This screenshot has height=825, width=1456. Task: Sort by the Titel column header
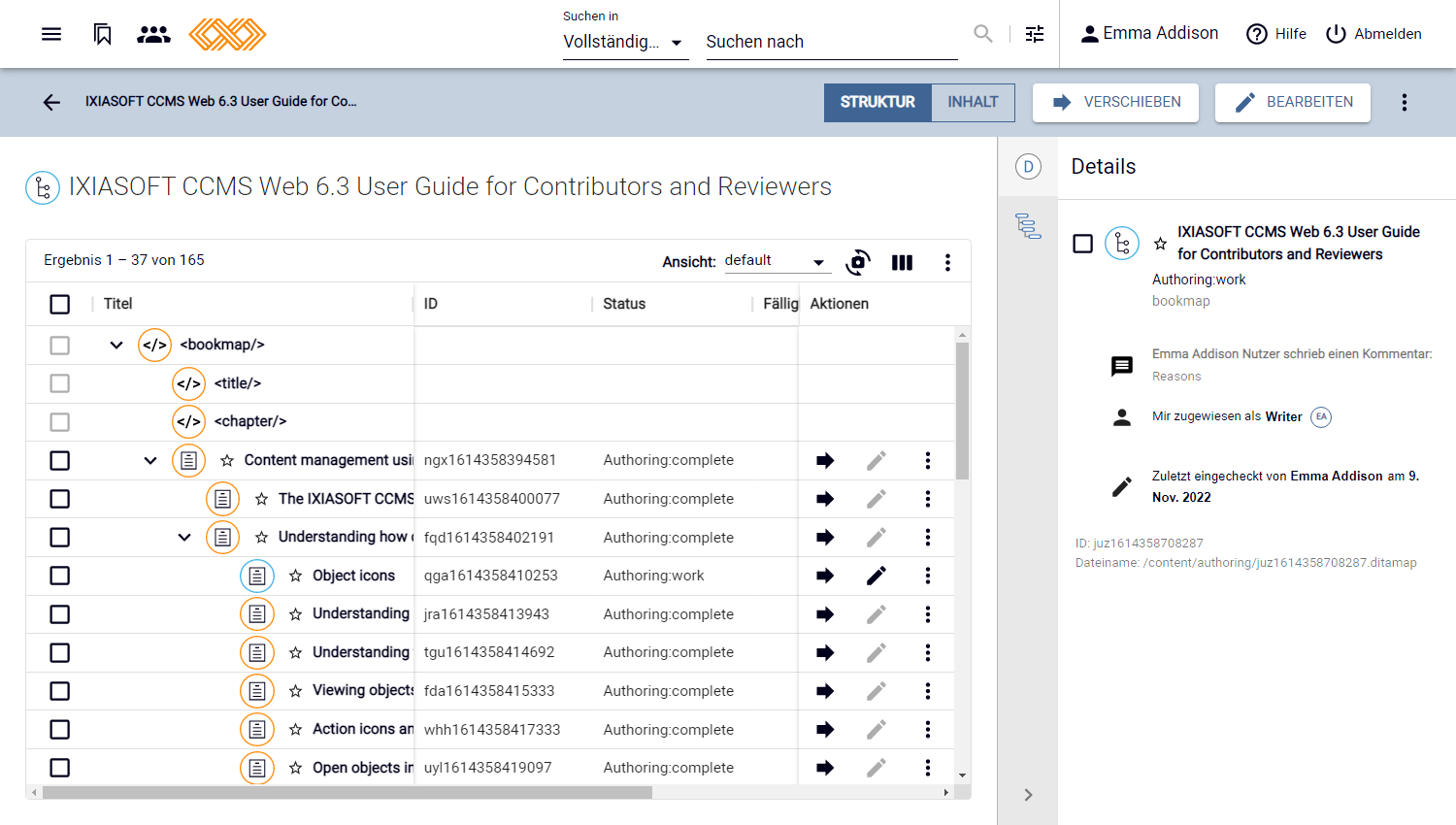pos(118,304)
